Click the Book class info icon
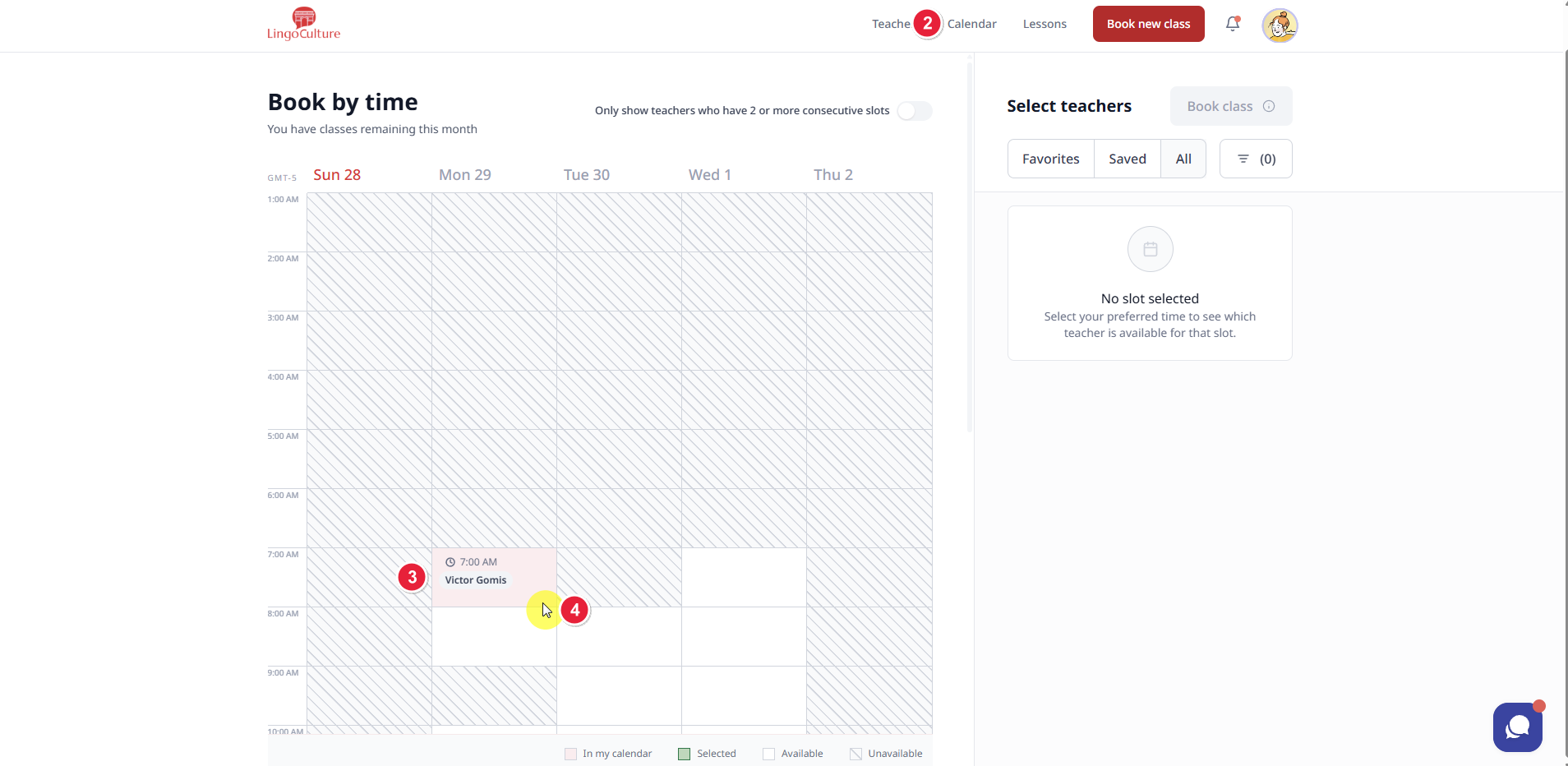1568x766 pixels. 1269,106
